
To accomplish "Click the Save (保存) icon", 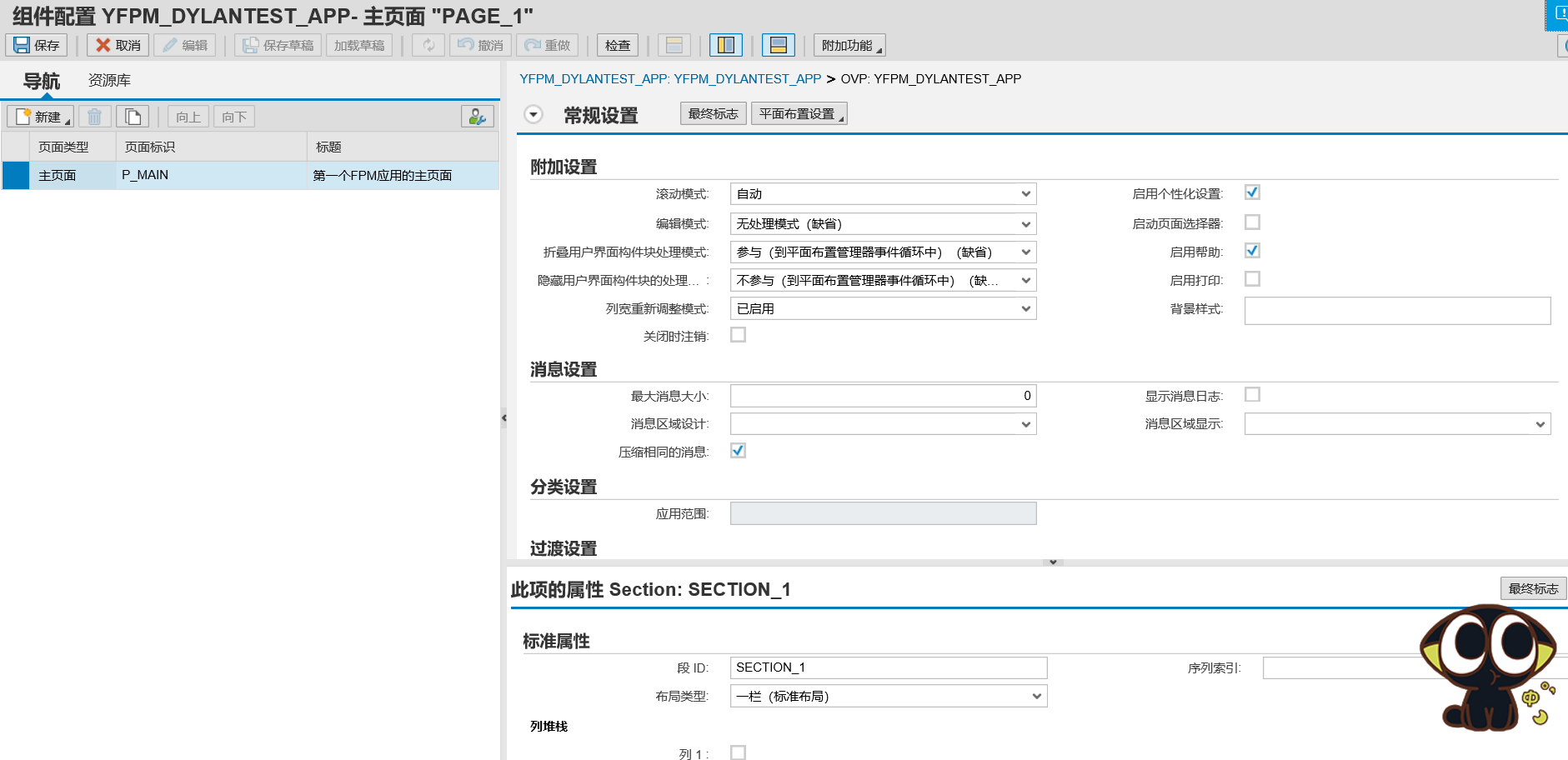I will tap(35, 45).
